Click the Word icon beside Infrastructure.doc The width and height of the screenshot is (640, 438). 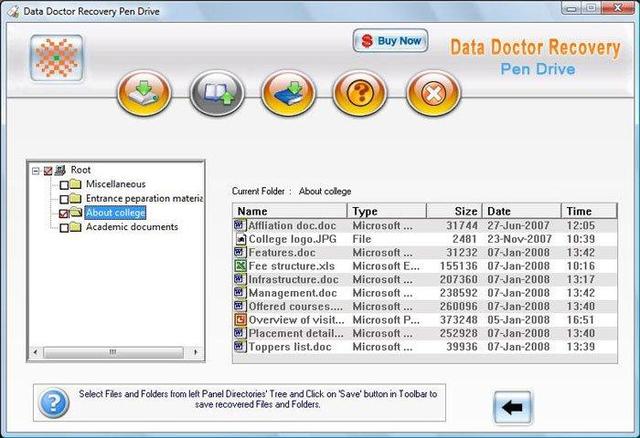click(240, 279)
